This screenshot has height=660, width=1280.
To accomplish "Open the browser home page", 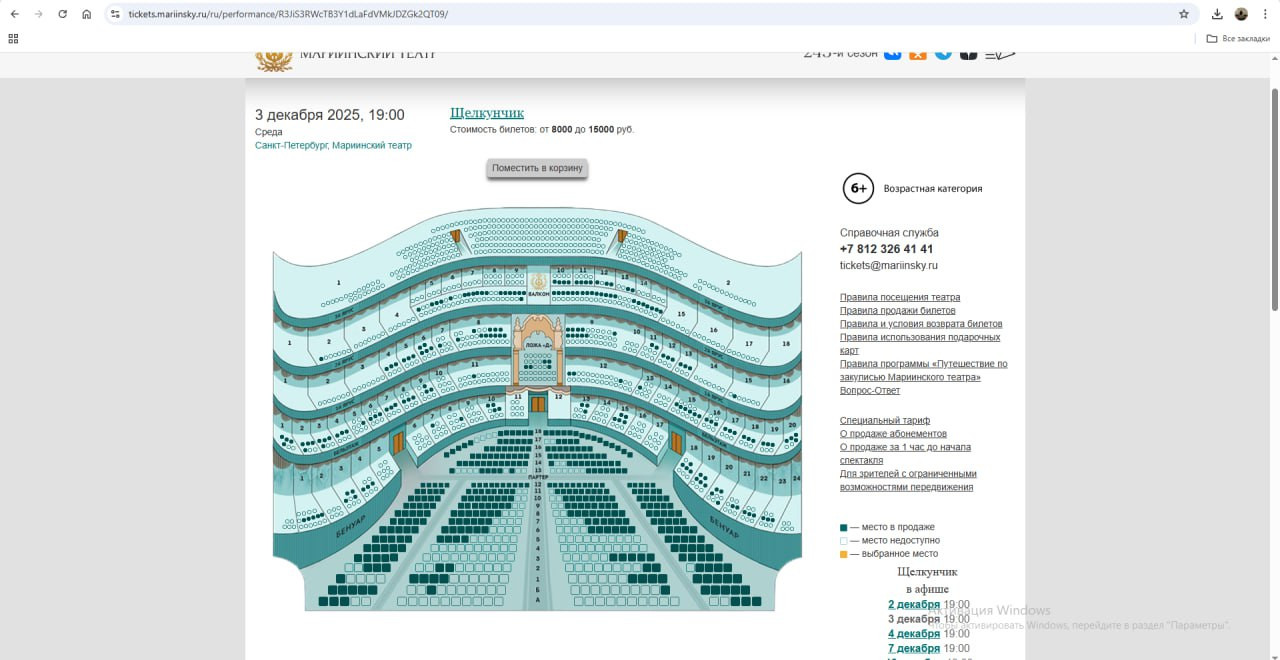I will tap(87, 14).
